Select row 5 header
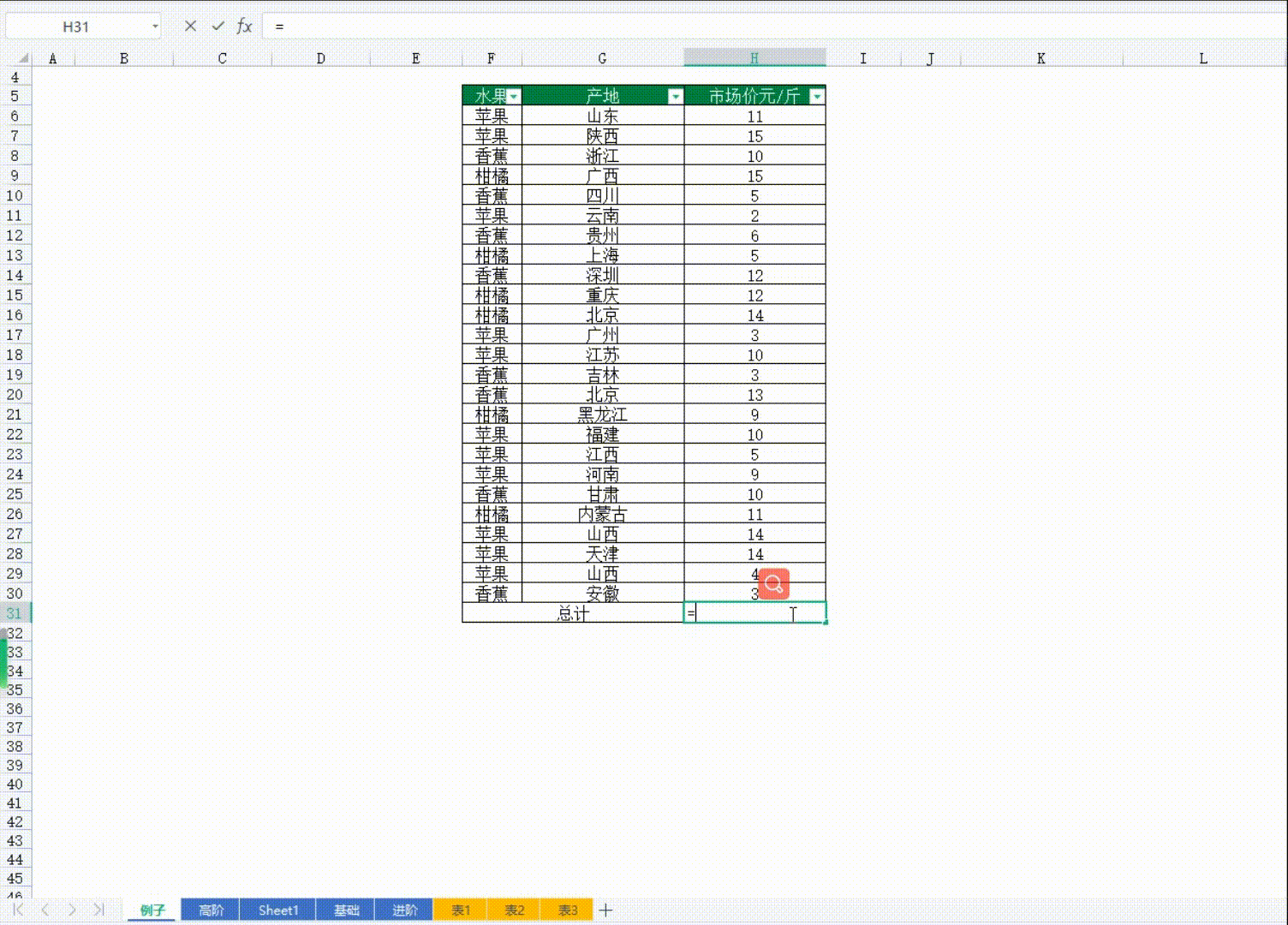The image size is (1288, 925). tap(15, 96)
